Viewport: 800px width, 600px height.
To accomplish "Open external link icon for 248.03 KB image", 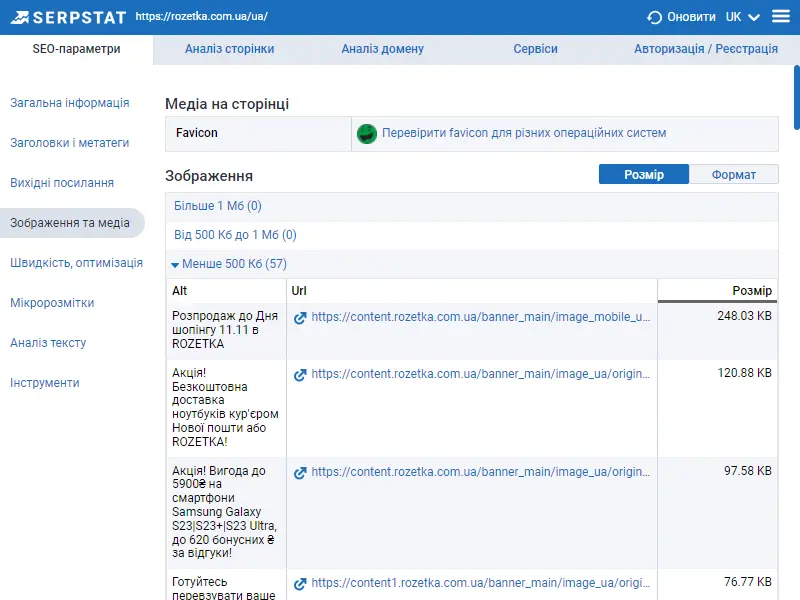I will pyautogui.click(x=300, y=318).
